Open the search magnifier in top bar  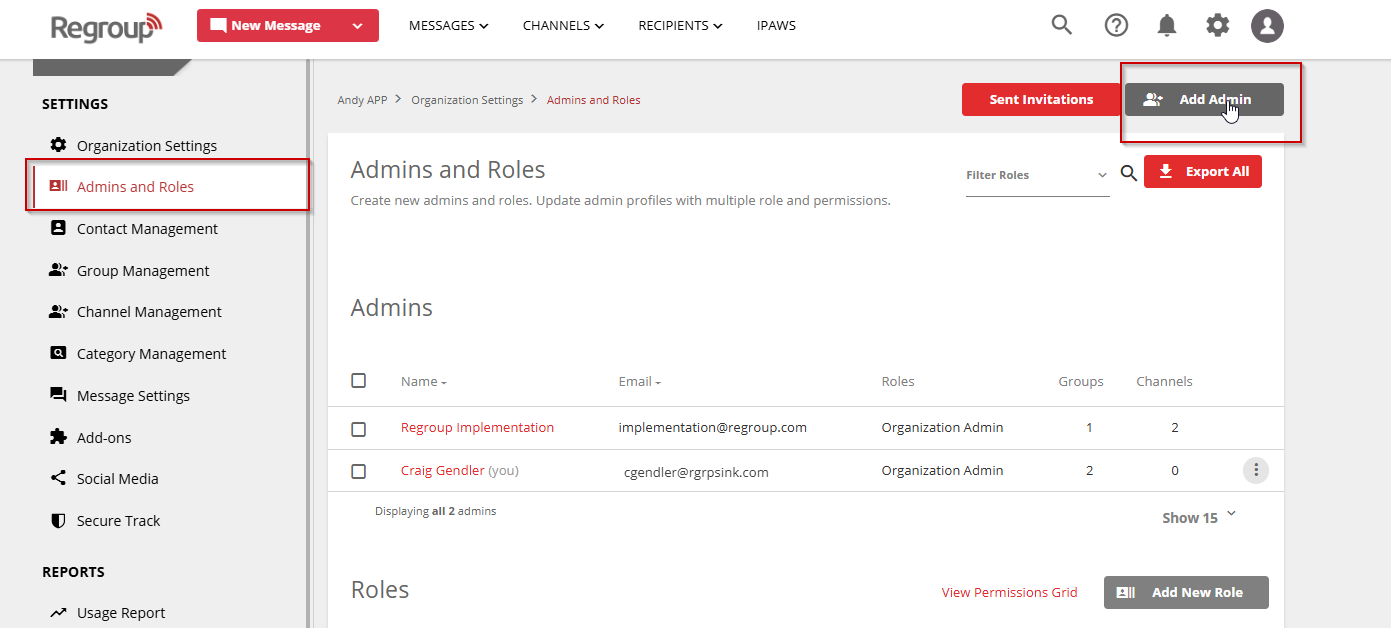1062,25
